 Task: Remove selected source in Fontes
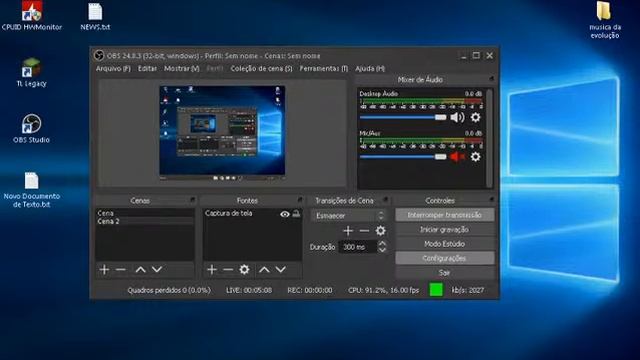pyautogui.click(x=228, y=269)
